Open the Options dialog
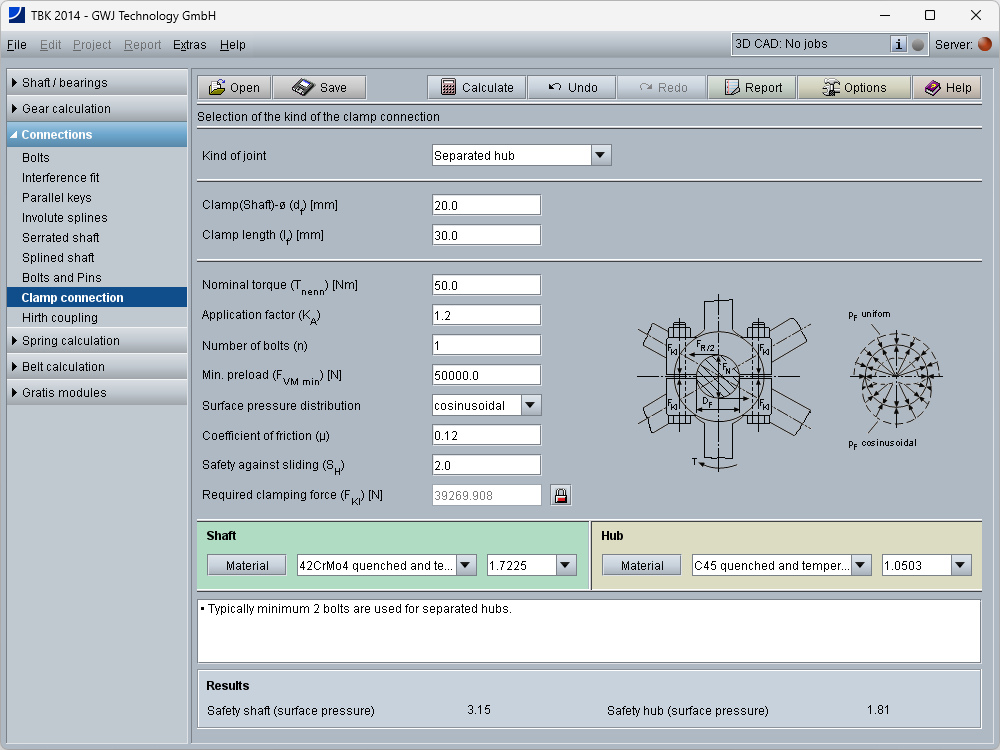Screen dimensions: 1000x750 [x=854, y=88]
